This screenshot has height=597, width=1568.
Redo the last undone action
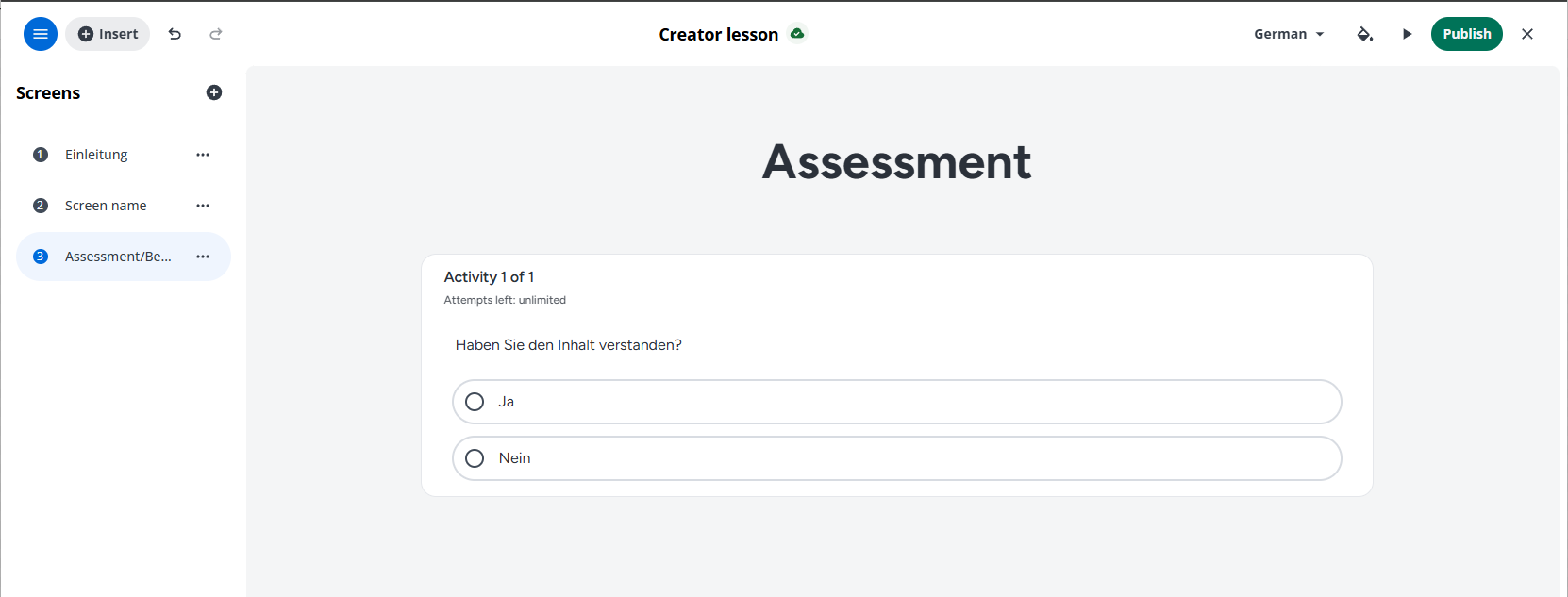coord(216,34)
